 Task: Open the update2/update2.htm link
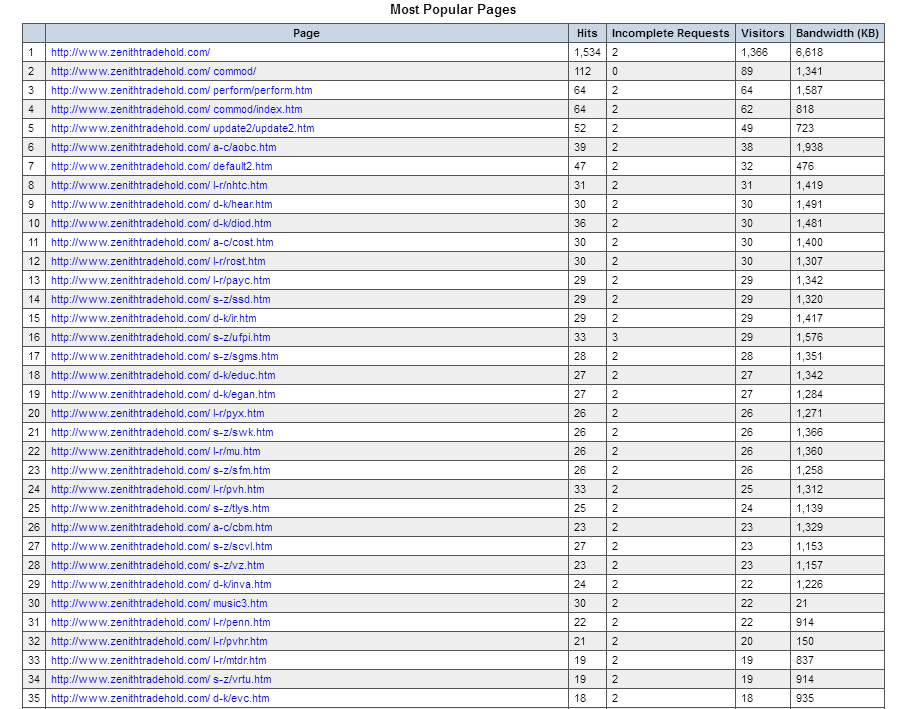[x=183, y=128]
